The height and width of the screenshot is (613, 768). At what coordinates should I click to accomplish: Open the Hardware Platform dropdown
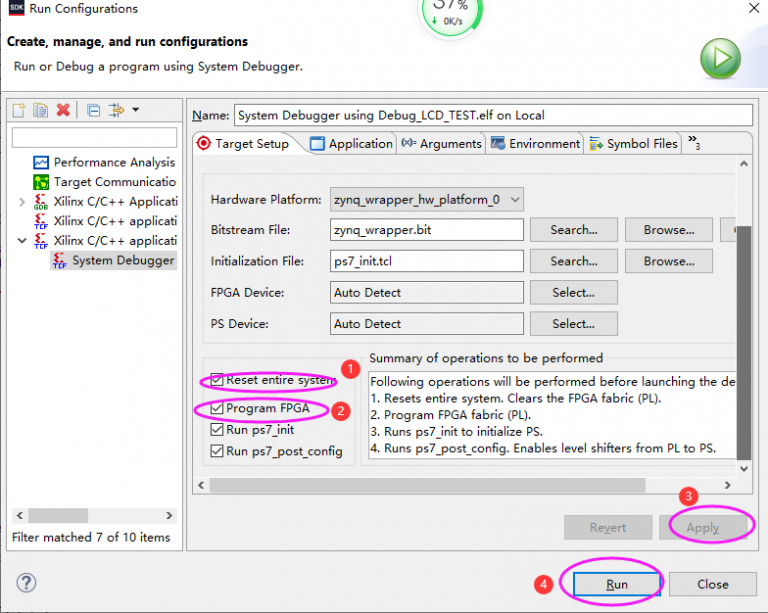[x=427, y=199]
